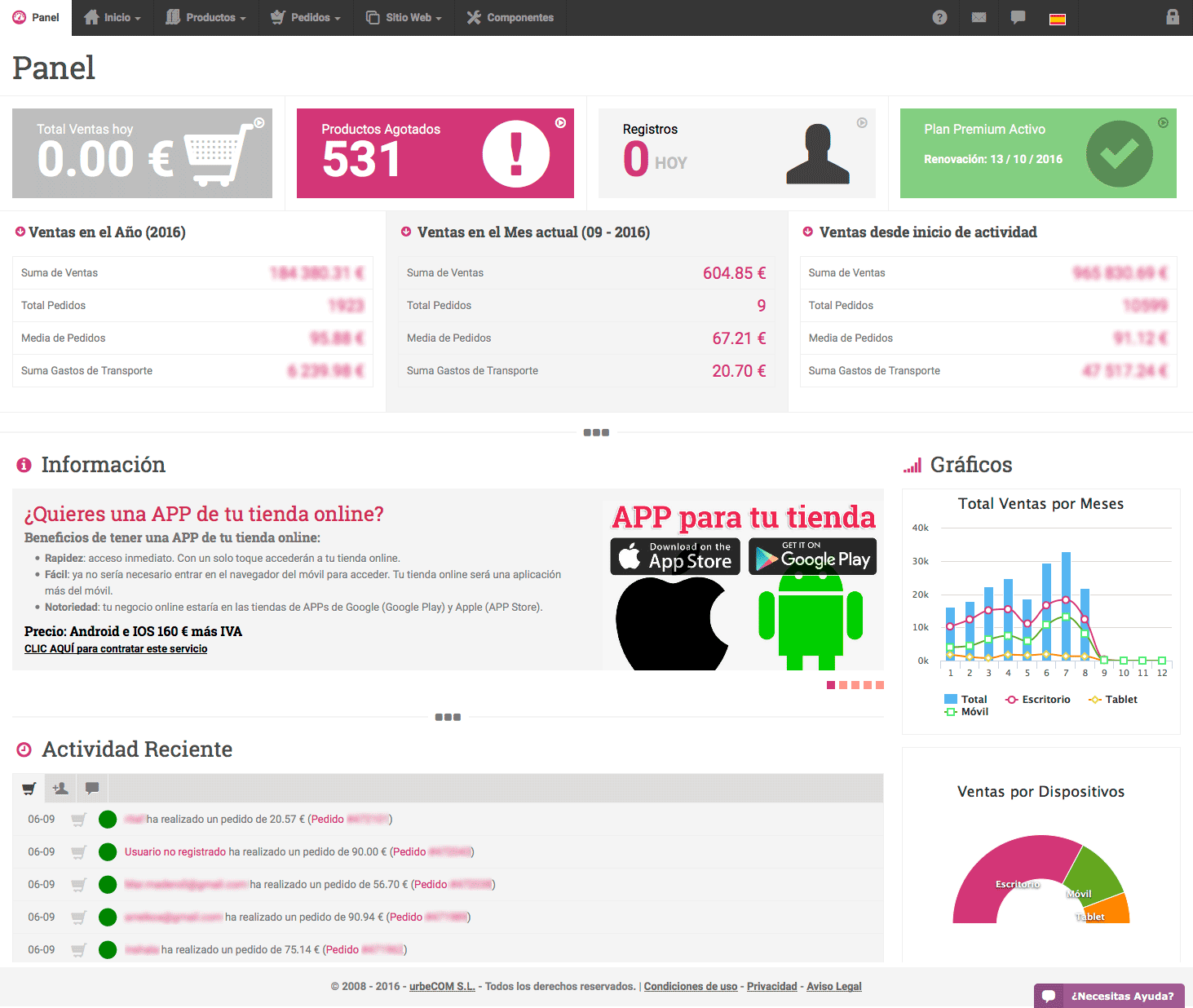Click the chat bubble icon in top bar

coord(1018,17)
